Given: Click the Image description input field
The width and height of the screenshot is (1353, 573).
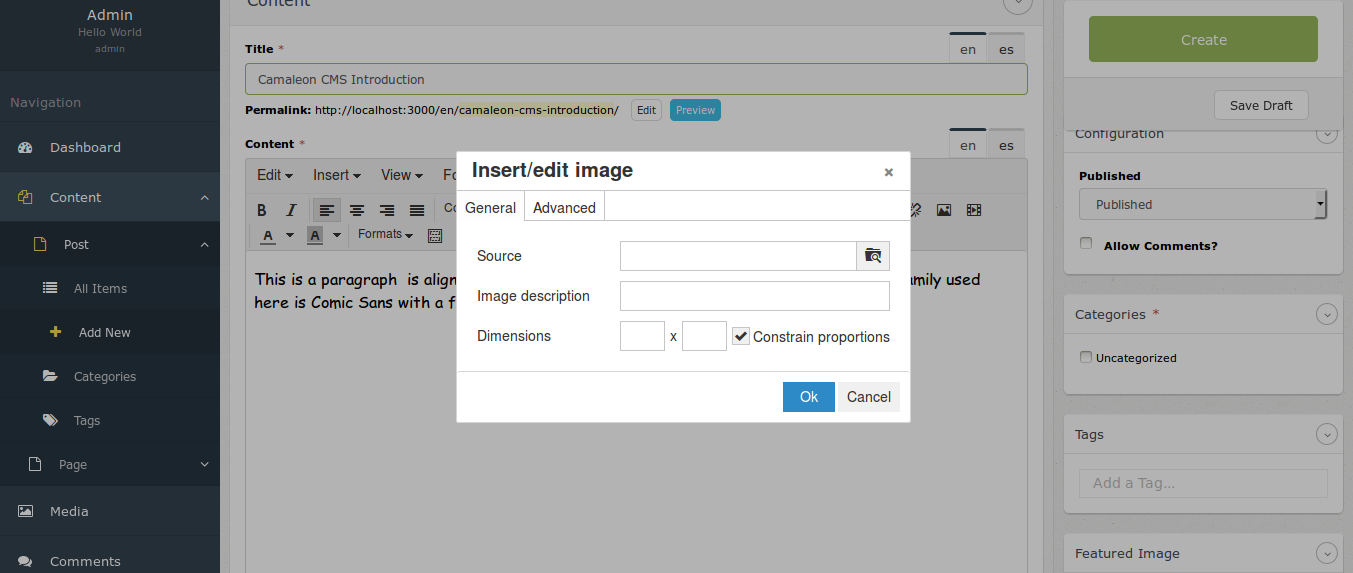Looking at the screenshot, I should point(754,296).
